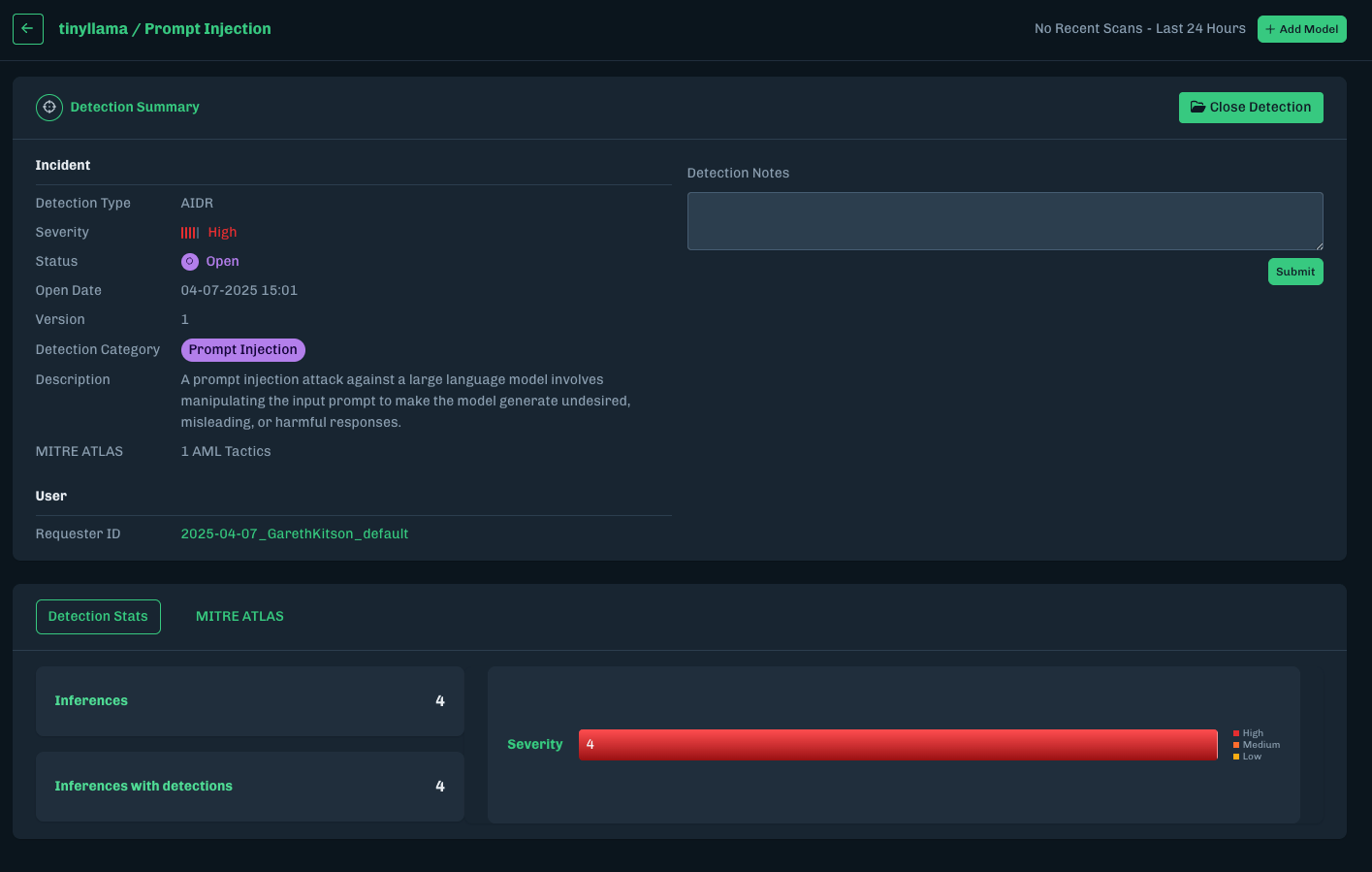Click the High severity value text

222,233
